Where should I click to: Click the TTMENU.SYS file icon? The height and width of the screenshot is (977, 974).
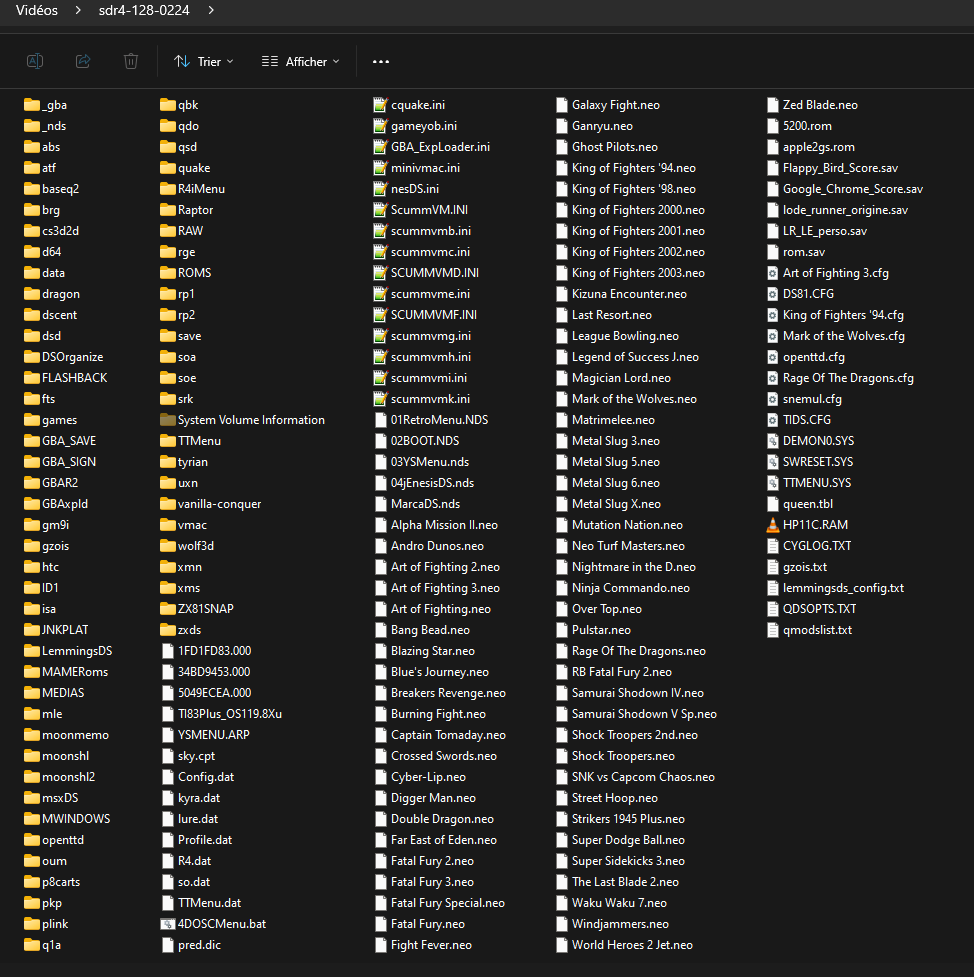pos(773,483)
